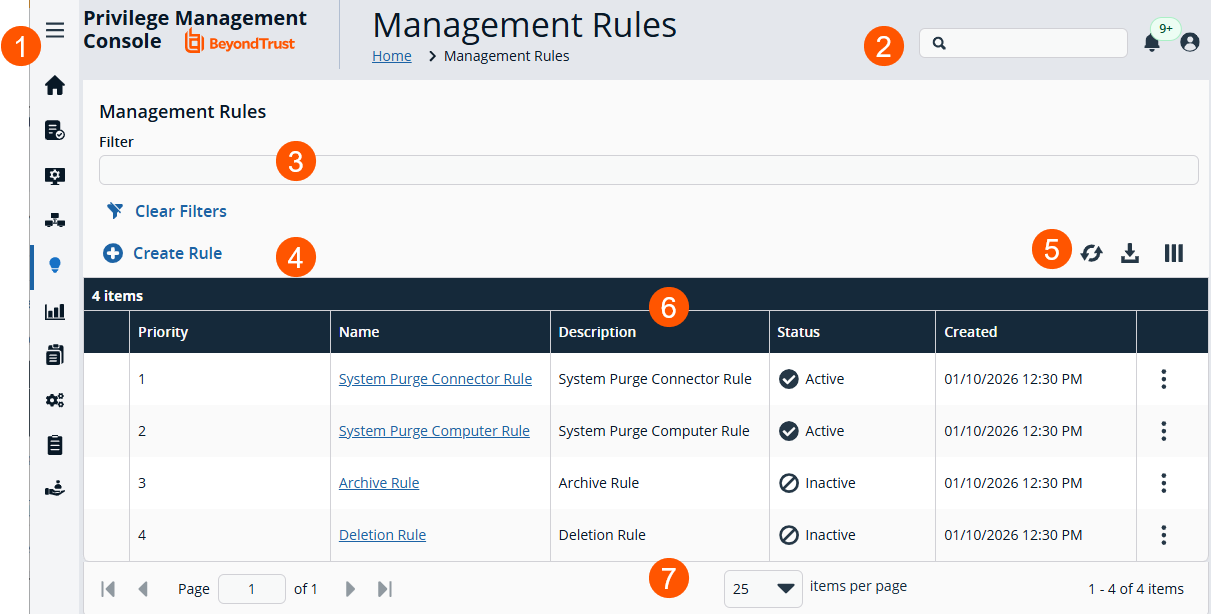
Task: Go to Home using the sidebar home icon
Action: pyautogui.click(x=55, y=86)
